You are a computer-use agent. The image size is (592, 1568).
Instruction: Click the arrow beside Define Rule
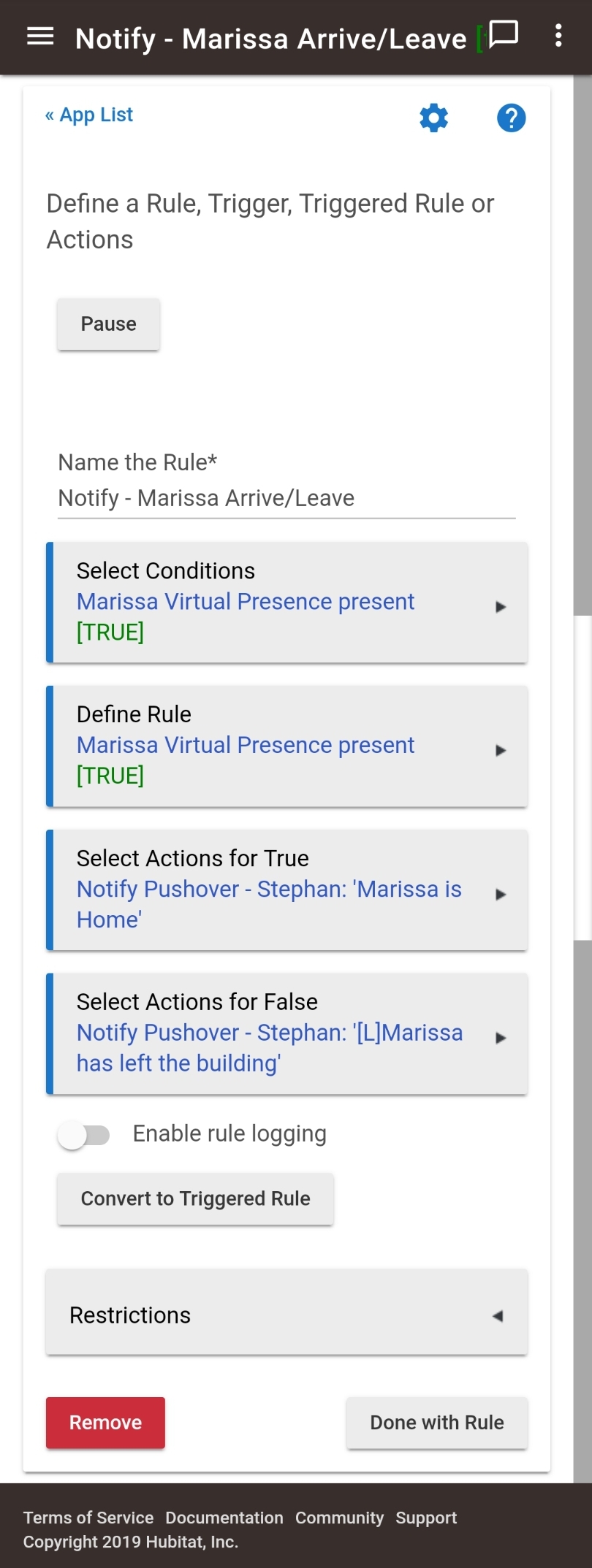(x=501, y=750)
